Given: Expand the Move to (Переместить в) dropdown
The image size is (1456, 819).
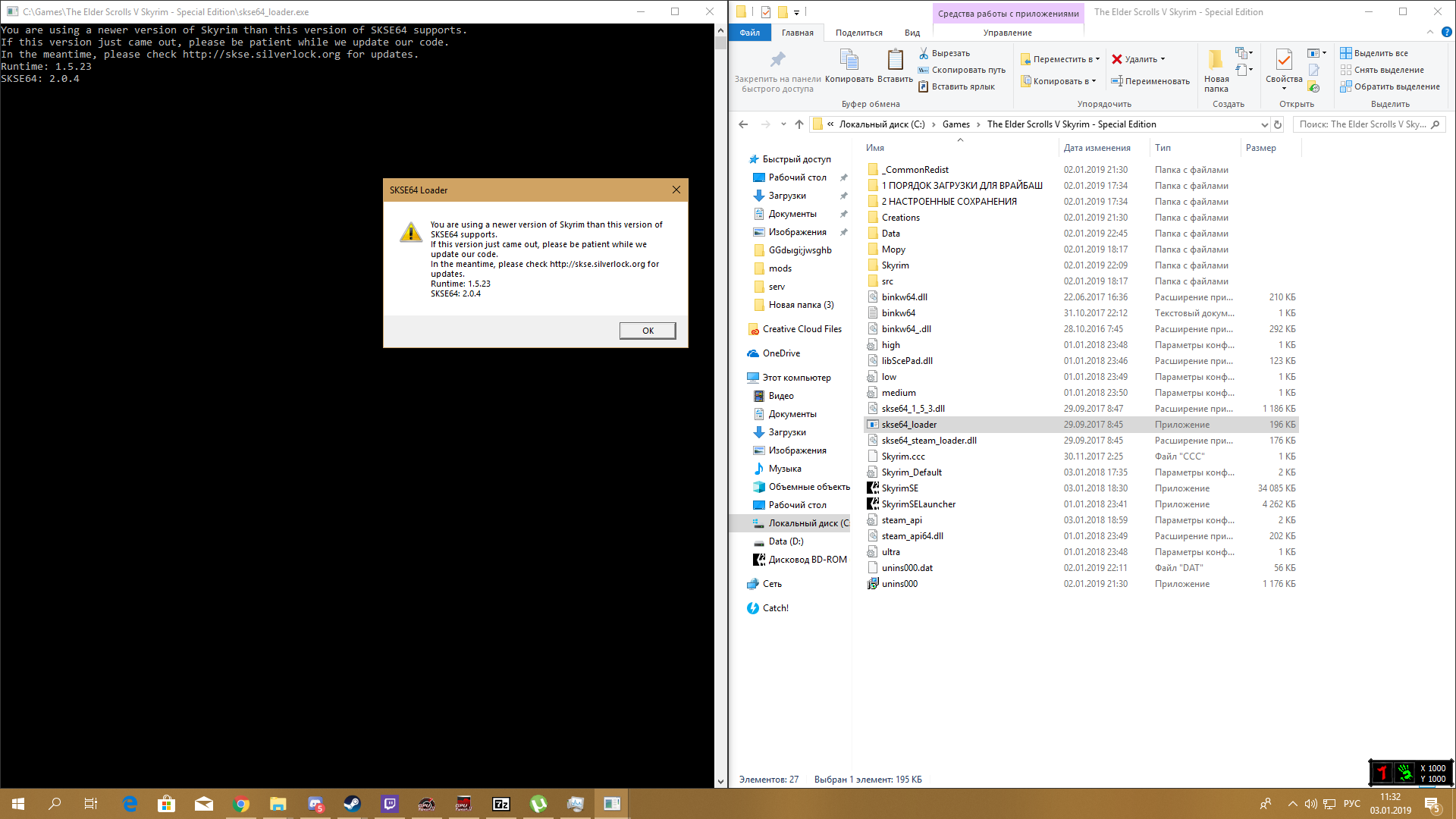Looking at the screenshot, I should (1097, 59).
